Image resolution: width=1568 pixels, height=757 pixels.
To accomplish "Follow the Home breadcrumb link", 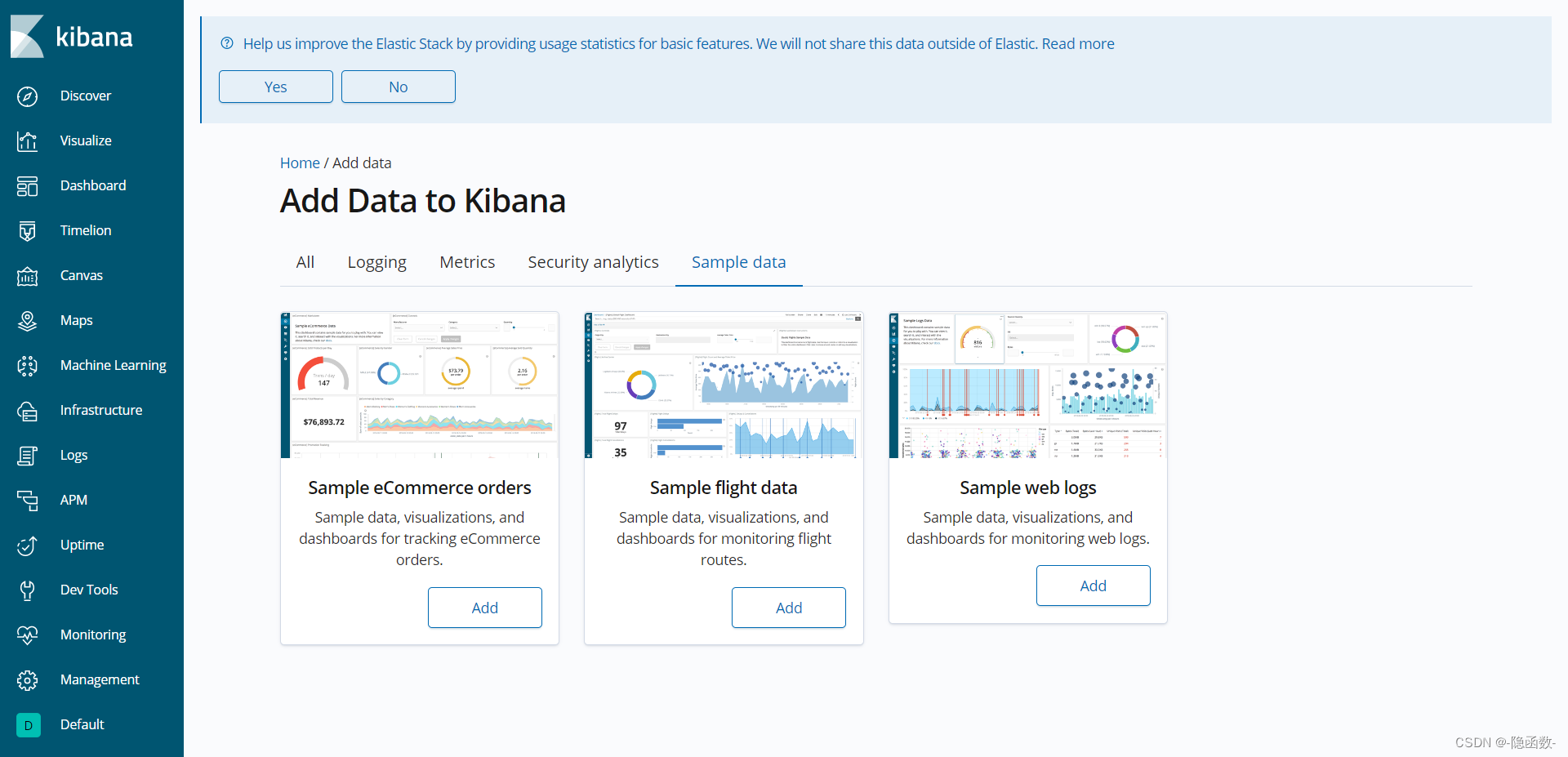I will tap(300, 163).
